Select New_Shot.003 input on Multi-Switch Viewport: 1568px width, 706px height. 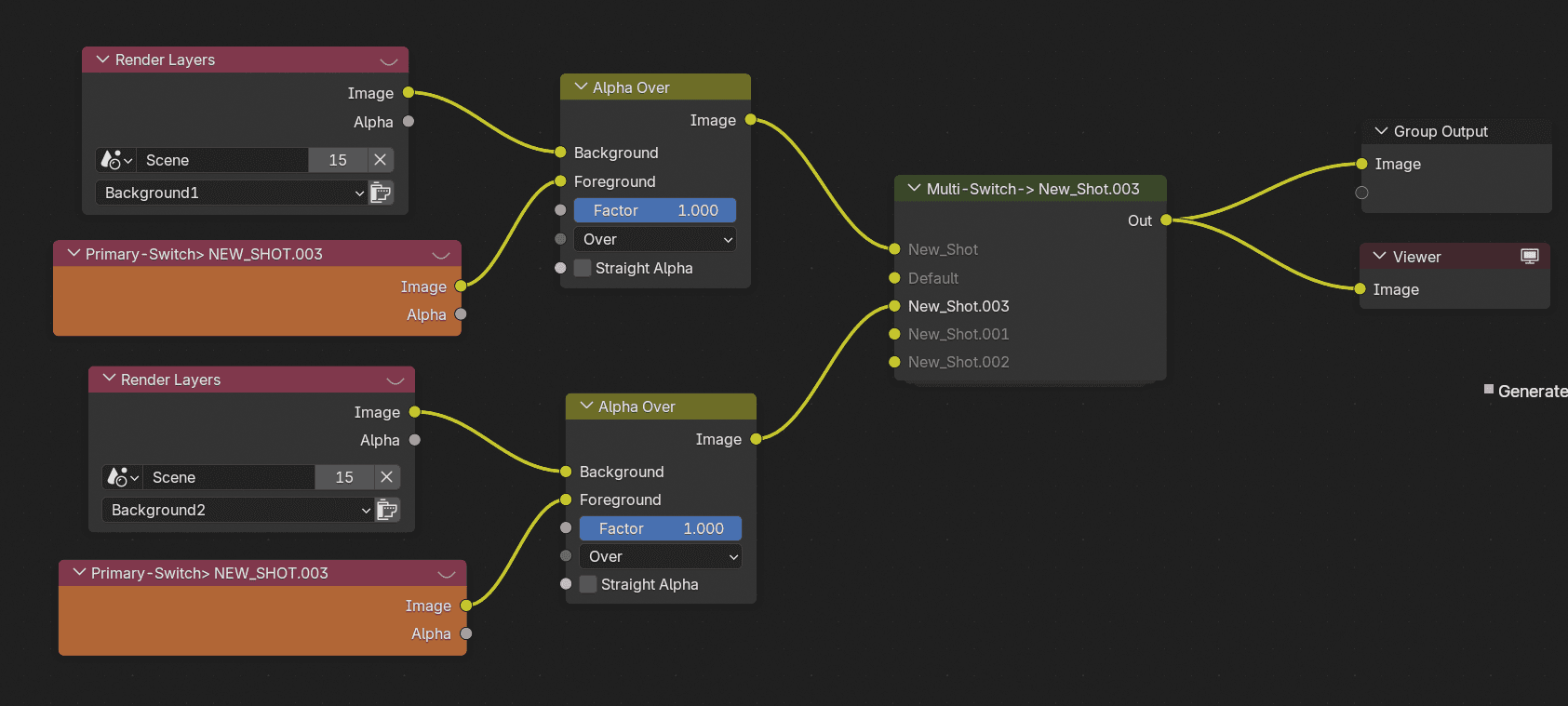pyautogui.click(x=958, y=306)
